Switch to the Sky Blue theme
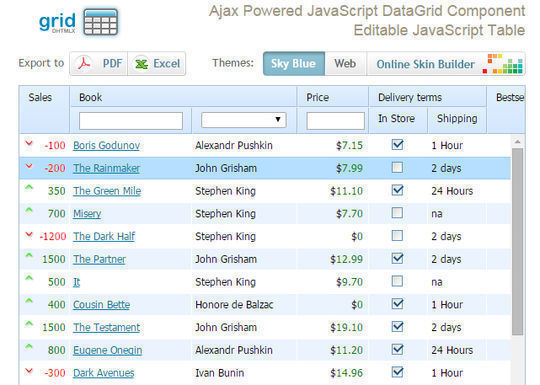 [294, 64]
